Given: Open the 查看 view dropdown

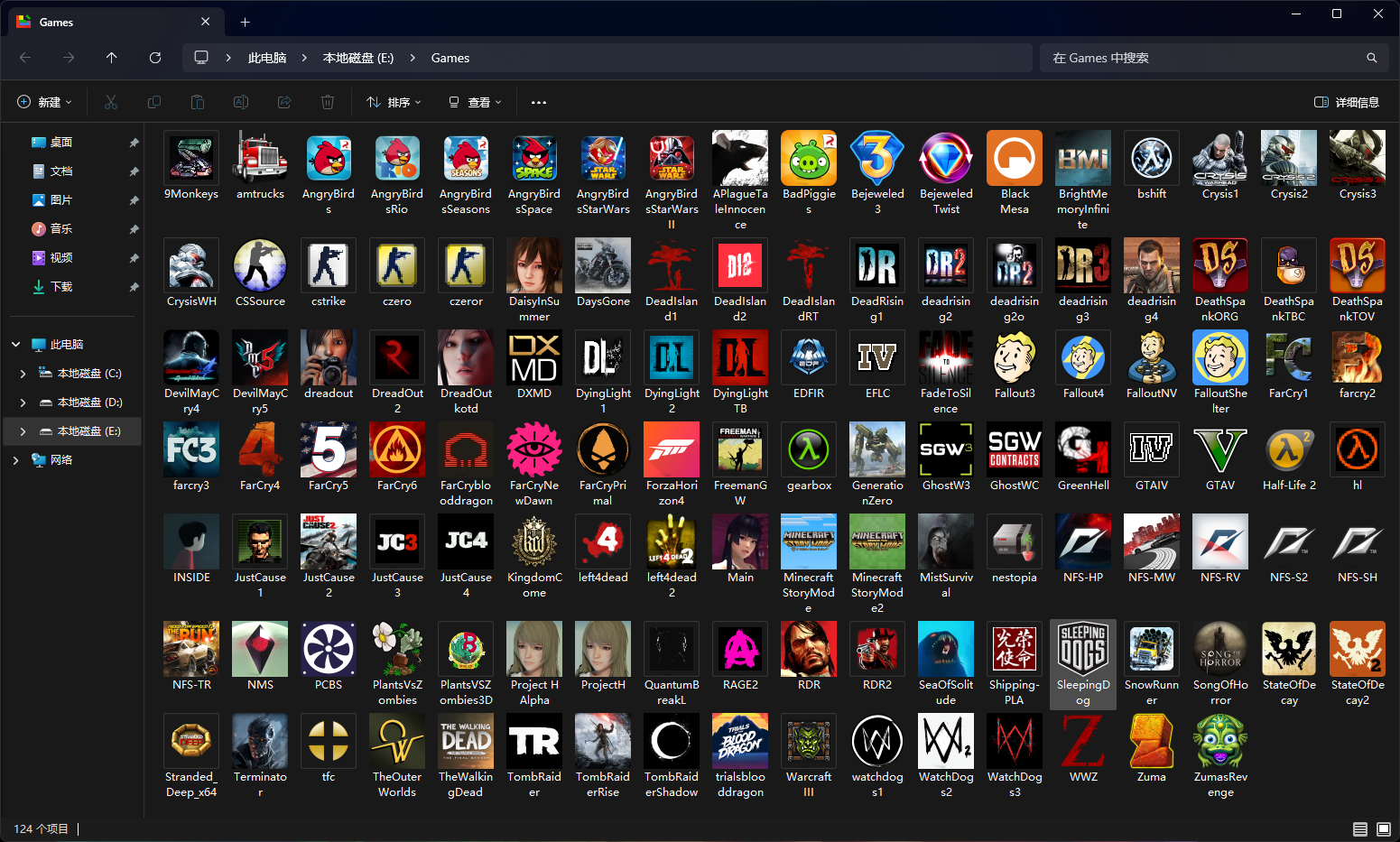Looking at the screenshot, I should [476, 102].
